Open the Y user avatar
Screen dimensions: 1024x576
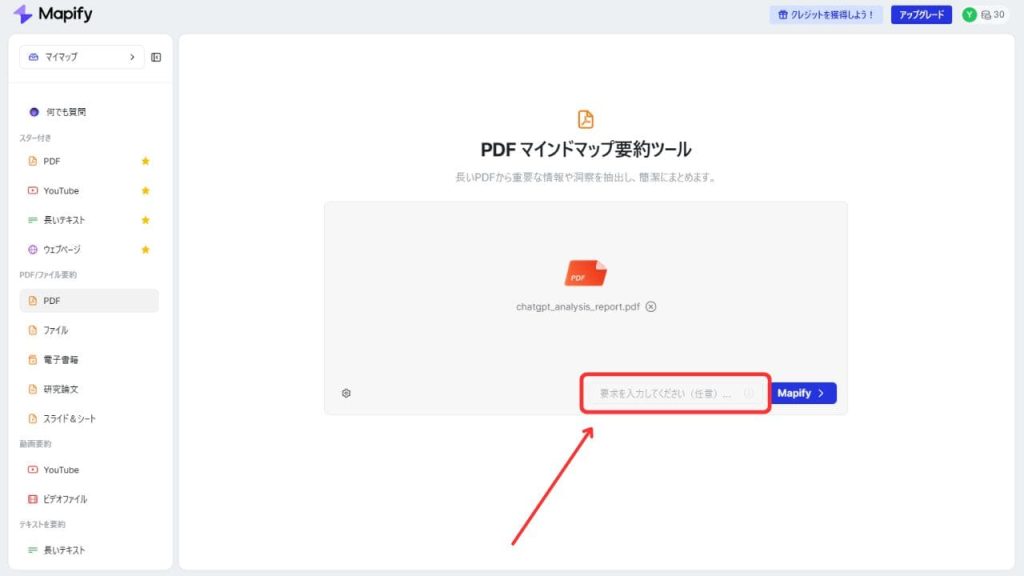pos(969,14)
